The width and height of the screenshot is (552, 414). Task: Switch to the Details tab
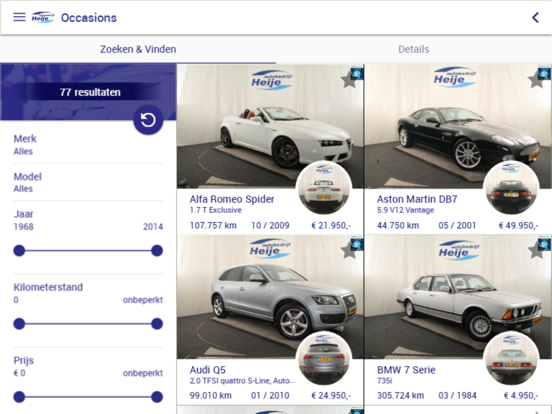click(x=414, y=49)
